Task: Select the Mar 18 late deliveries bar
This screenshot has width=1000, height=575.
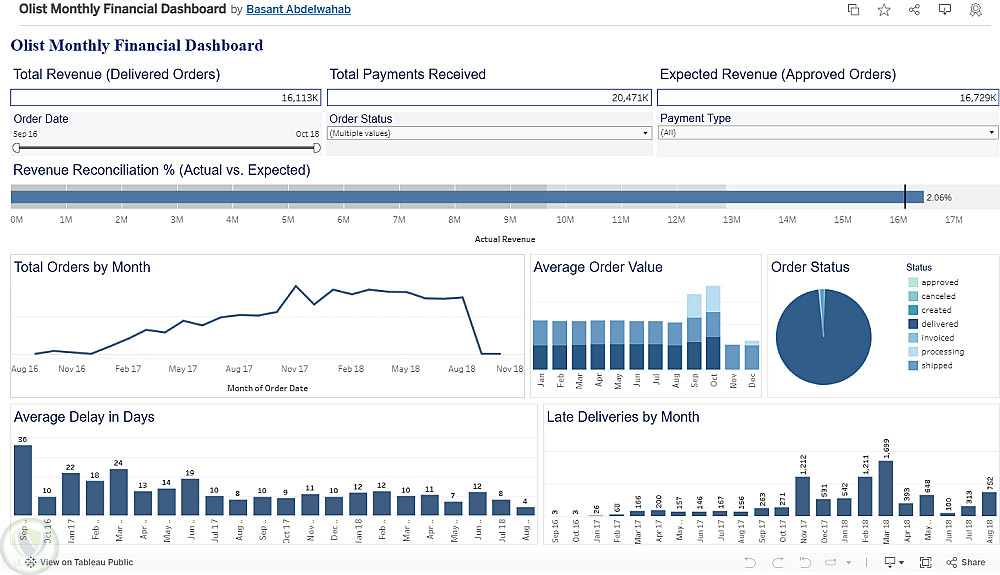Action: (885, 488)
